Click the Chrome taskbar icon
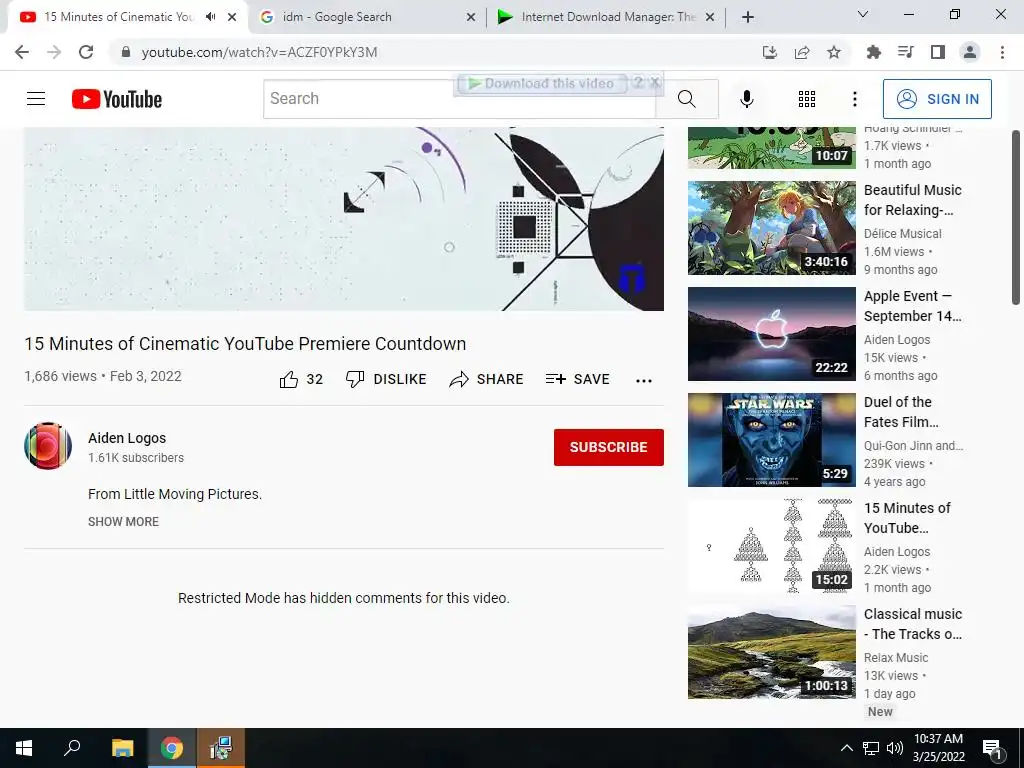This screenshot has height=768, width=1024. point(172,748)
